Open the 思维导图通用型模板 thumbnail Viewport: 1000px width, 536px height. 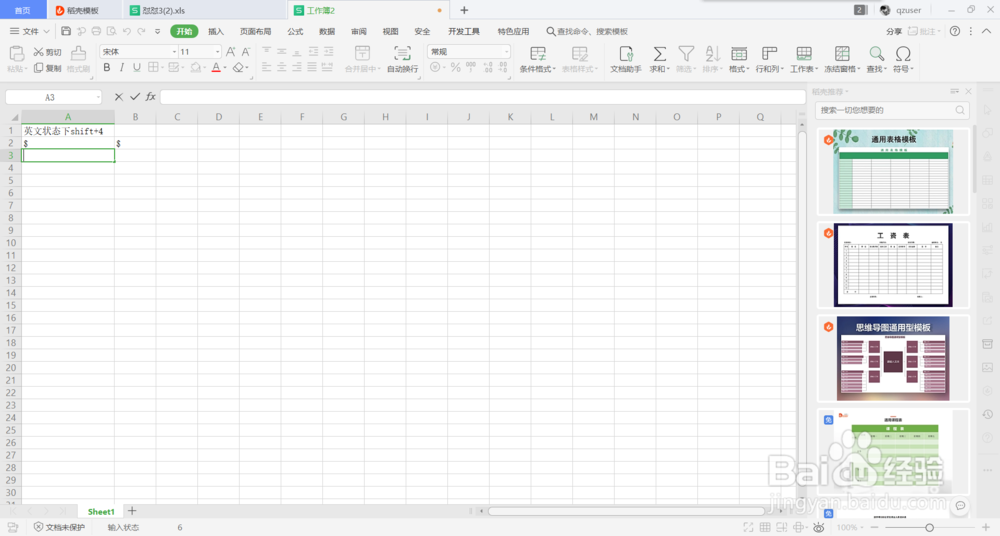pos(893,359)
